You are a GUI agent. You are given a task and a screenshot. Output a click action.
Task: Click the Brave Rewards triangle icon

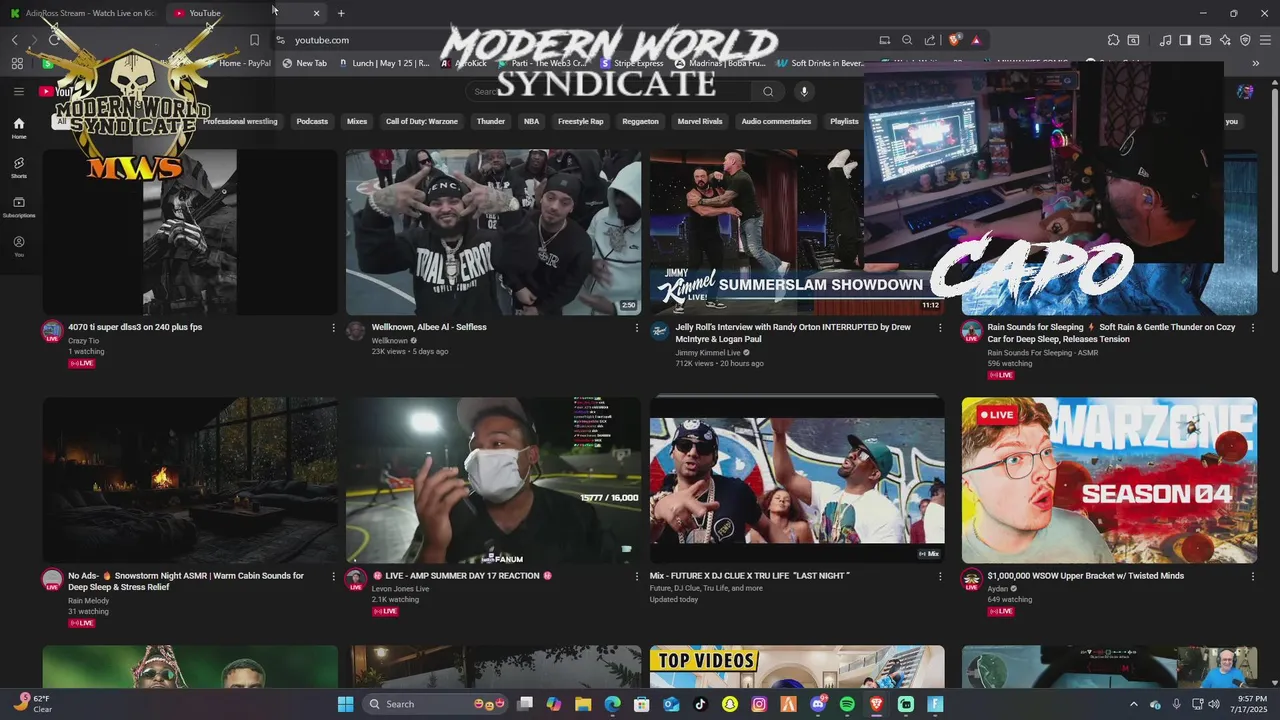(x=975, y=40)
